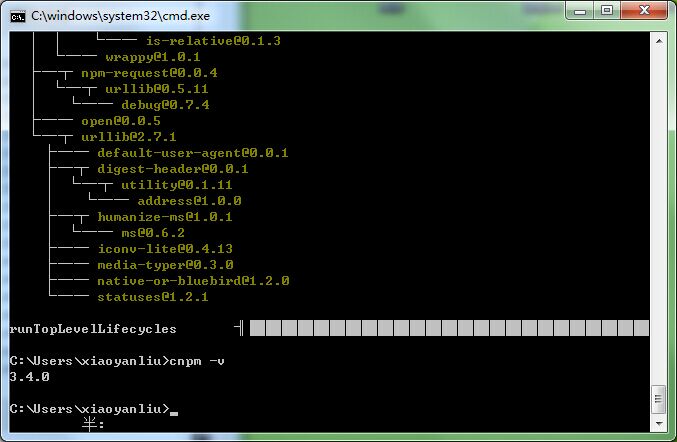
Task: Maximize the cmd.exe window
Action: coord(607,11)
